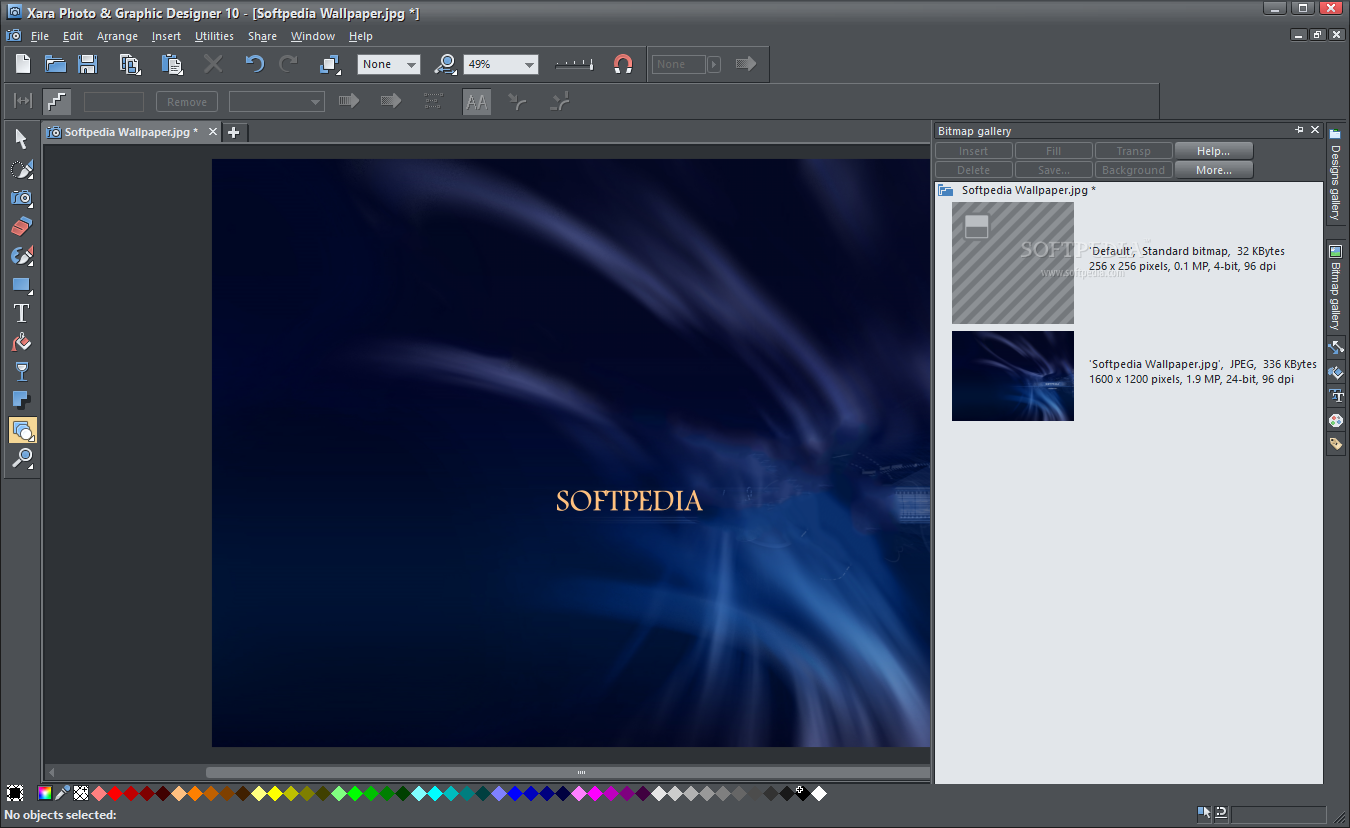Screen dimensions: 1350x828
Task: Open the Share menu
Action: (263, 36)
